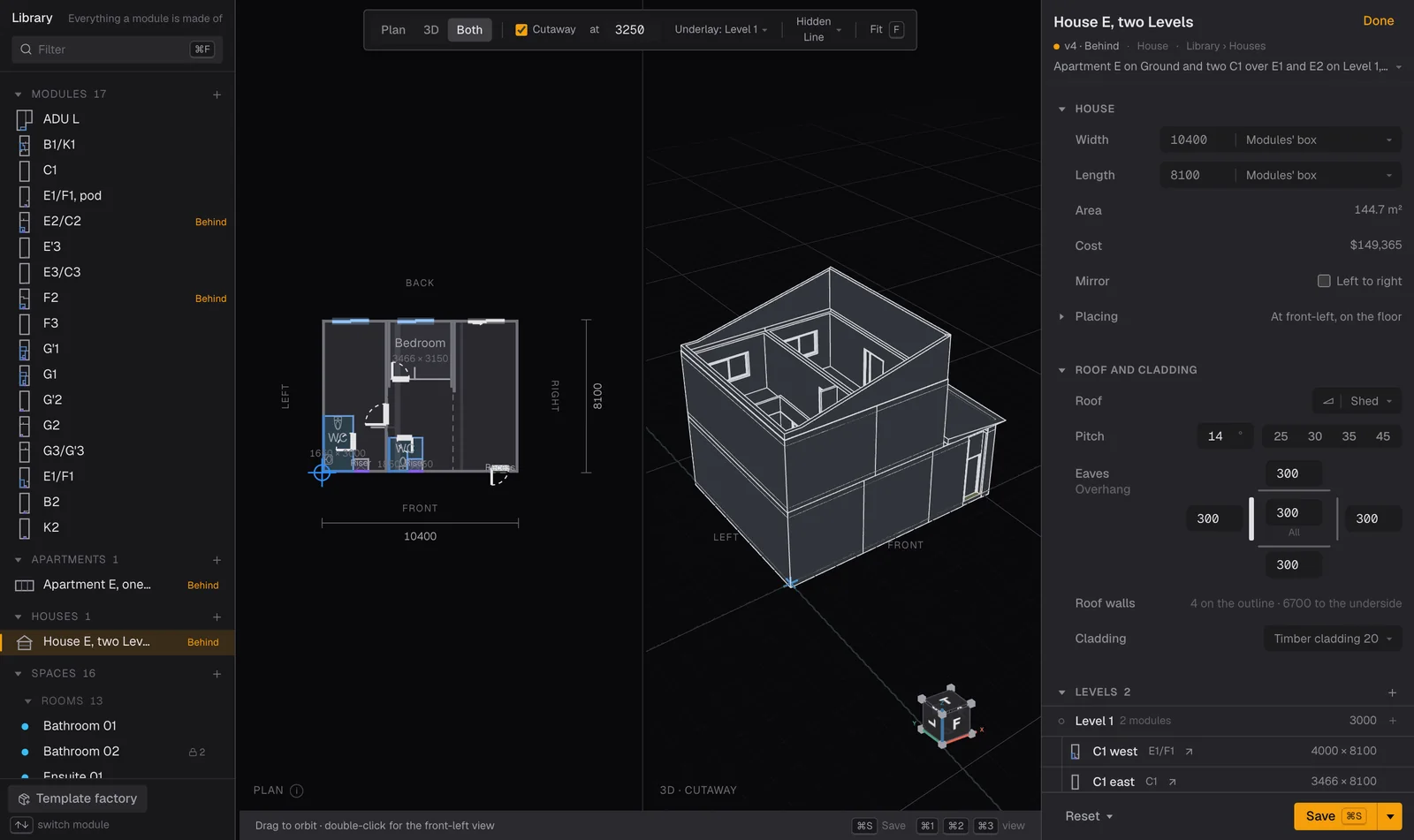
Task: Add a new module with plus icon
Action: (217, 95)
